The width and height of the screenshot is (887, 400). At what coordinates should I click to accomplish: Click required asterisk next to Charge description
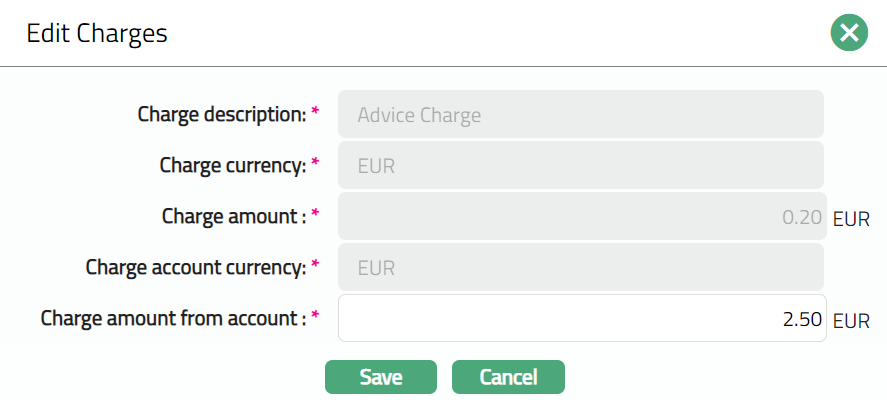(315, 113)
